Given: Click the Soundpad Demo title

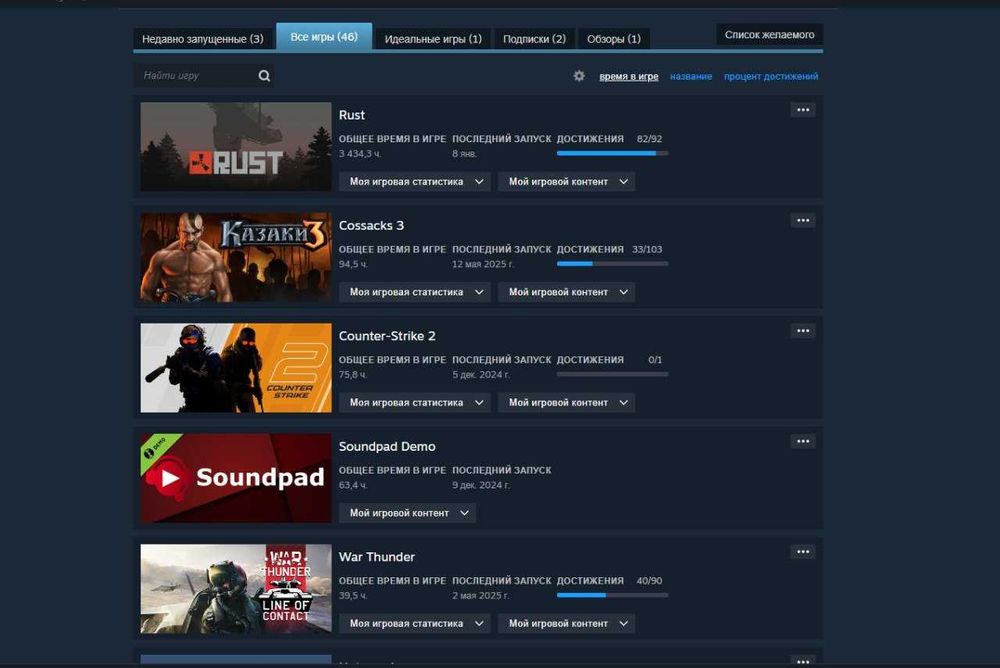Looking at the screenshot, I should (387, 446).
